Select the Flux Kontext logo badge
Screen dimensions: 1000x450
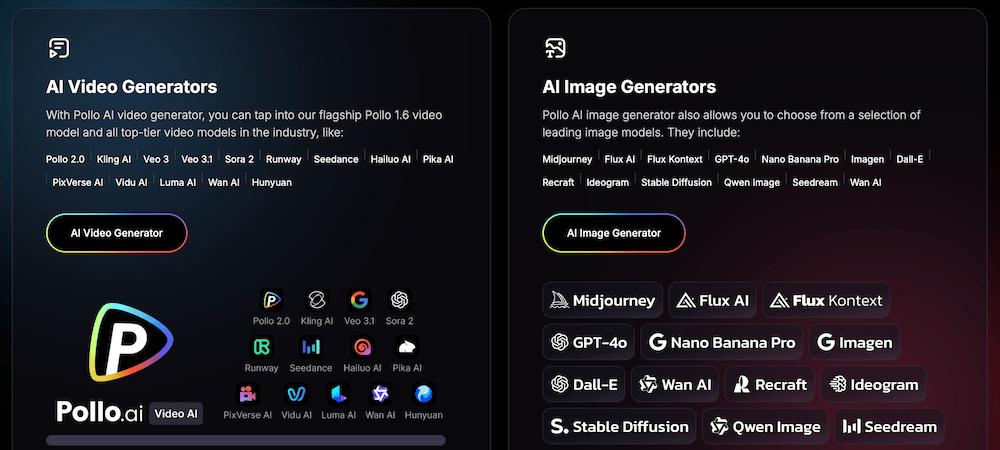click(x=826, y=300)
